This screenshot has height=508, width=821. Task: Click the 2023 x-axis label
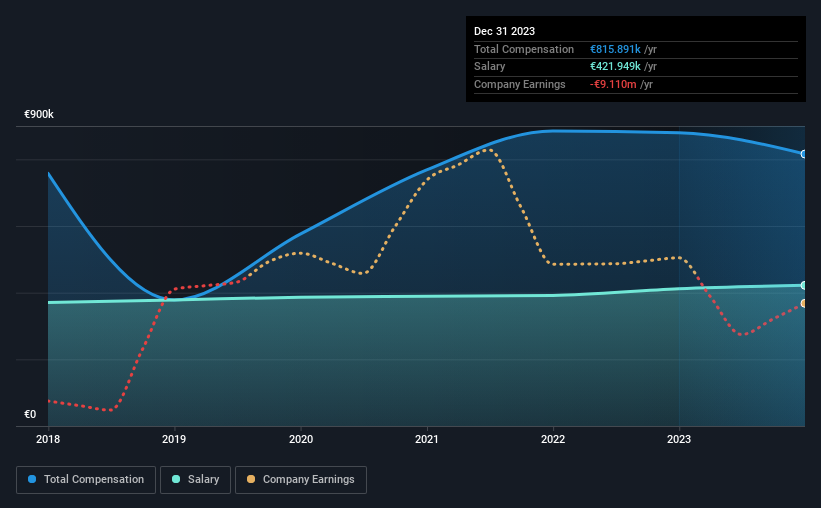click(x=679, y=439)
